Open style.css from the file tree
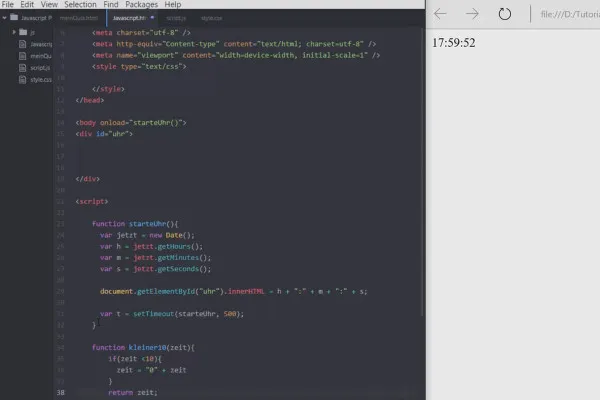 tap(41, 80)
